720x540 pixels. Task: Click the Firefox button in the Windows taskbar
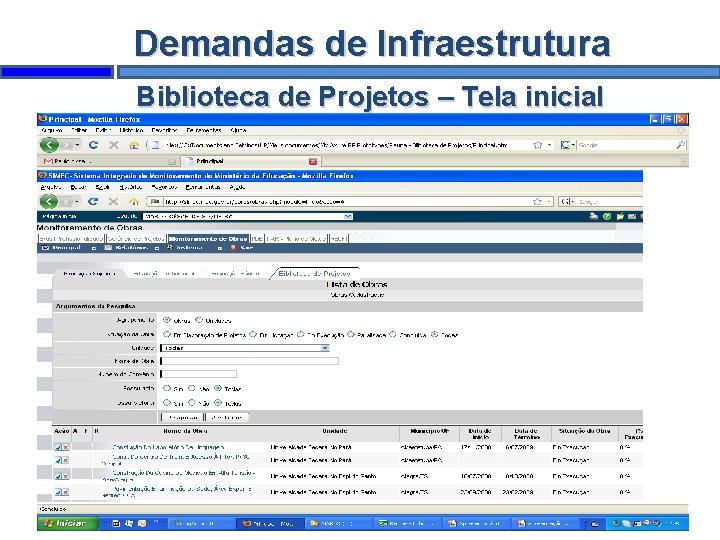click(271, 523)
